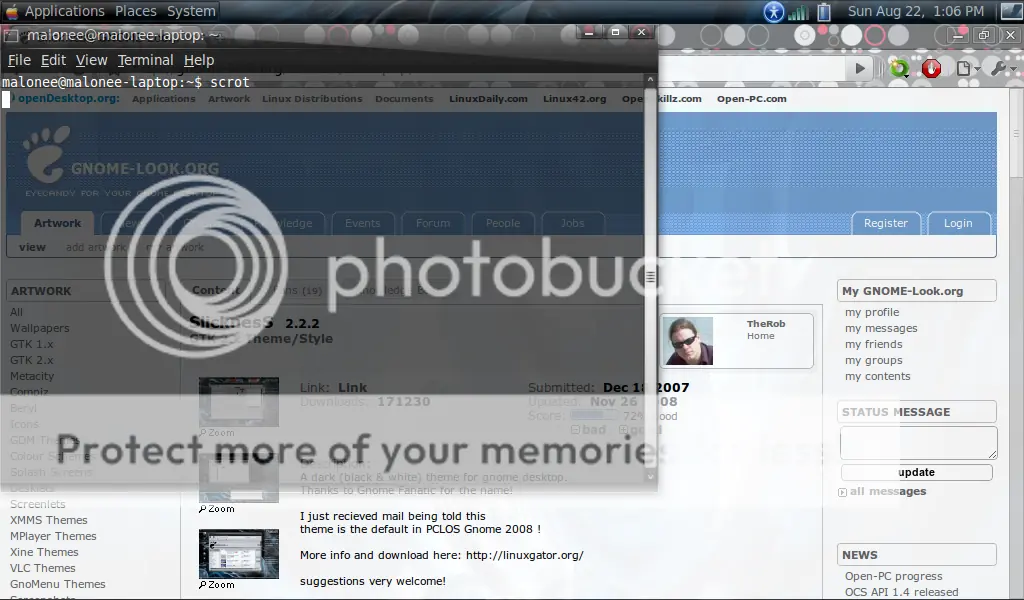Image resolution: width=1024 pixels, height=600 pixels.
Task: Click the red stop-hand AdBlock icon
Action: 931,69
